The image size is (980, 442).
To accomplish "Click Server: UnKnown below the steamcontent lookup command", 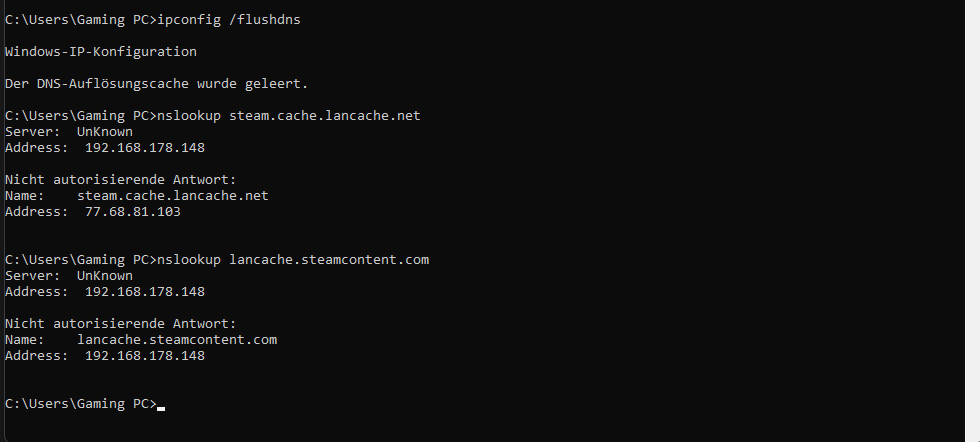I will (69, 276).
